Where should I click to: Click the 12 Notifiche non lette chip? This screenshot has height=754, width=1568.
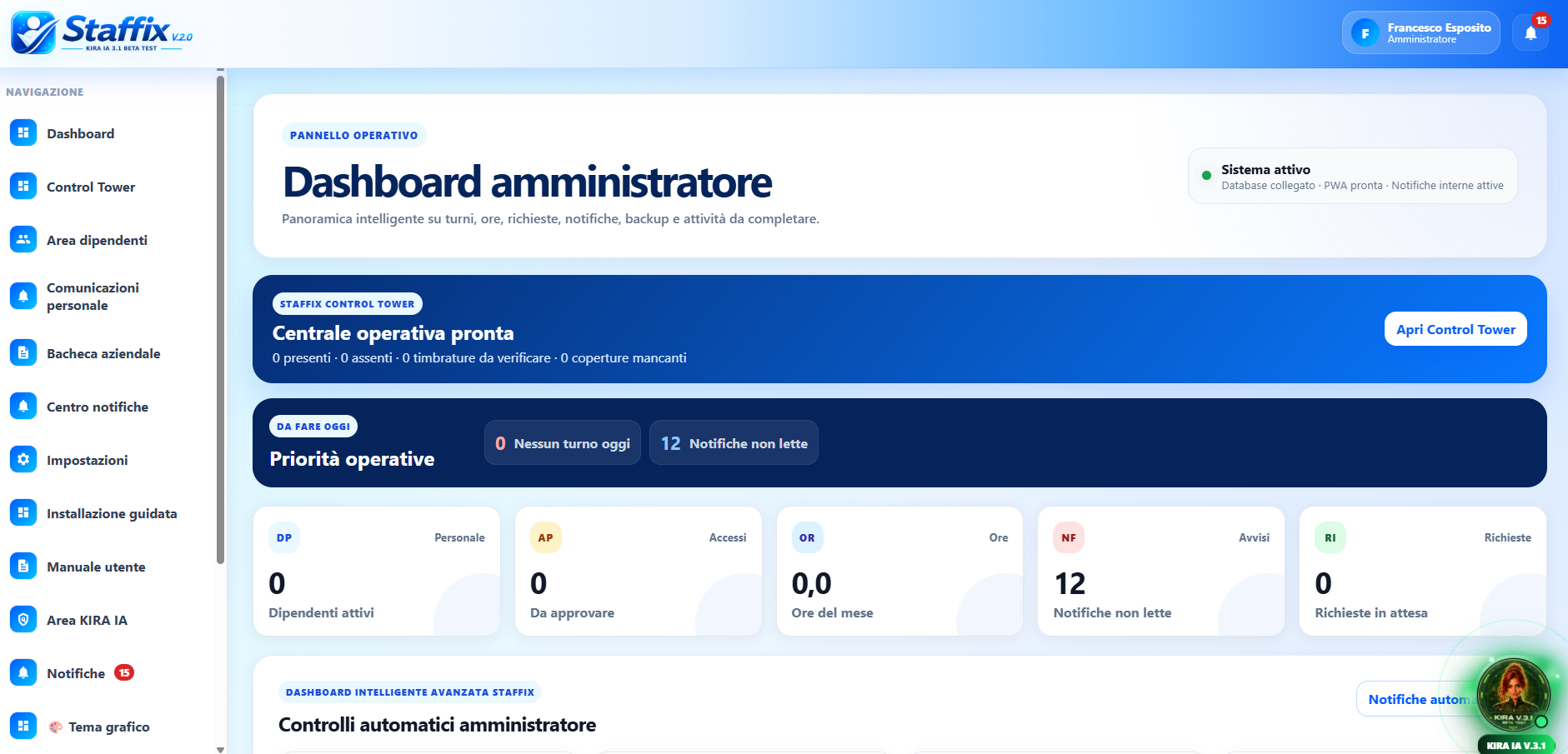click(x=734, y=443)
